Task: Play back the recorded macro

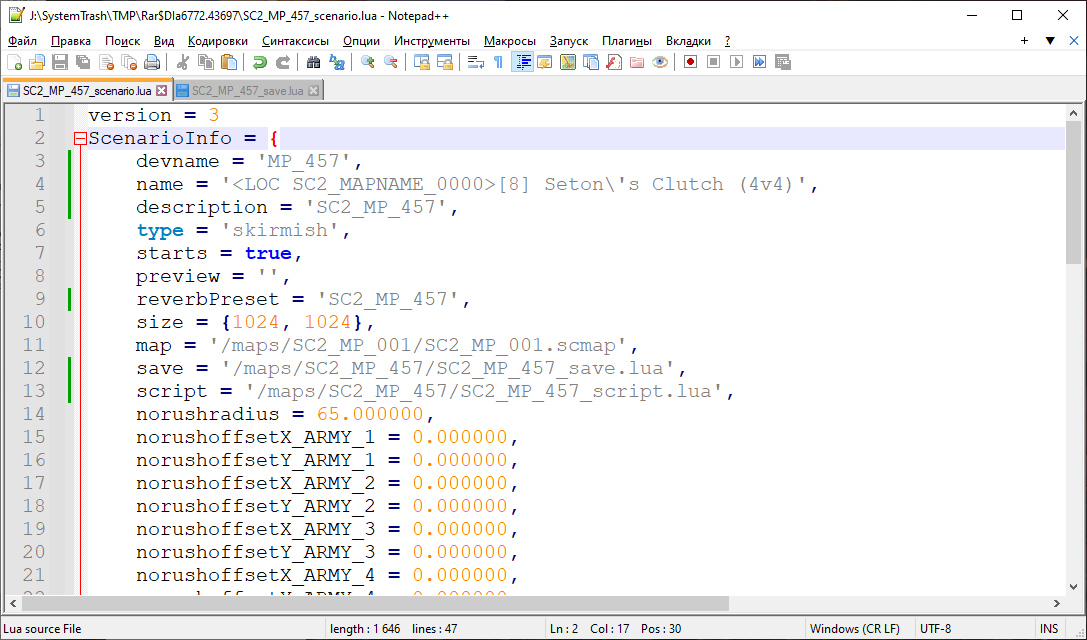Action: (736, 62)
